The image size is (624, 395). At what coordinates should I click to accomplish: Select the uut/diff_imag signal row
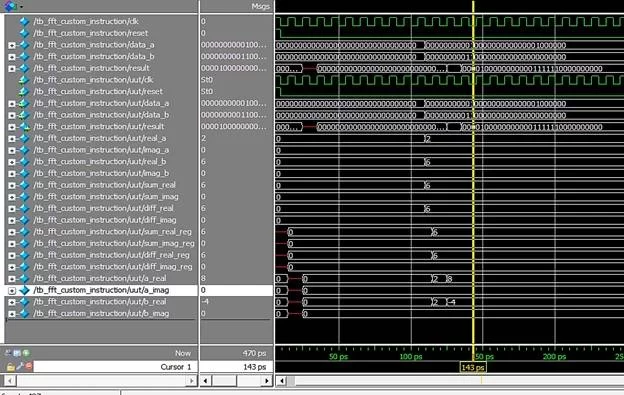point(104,220)
